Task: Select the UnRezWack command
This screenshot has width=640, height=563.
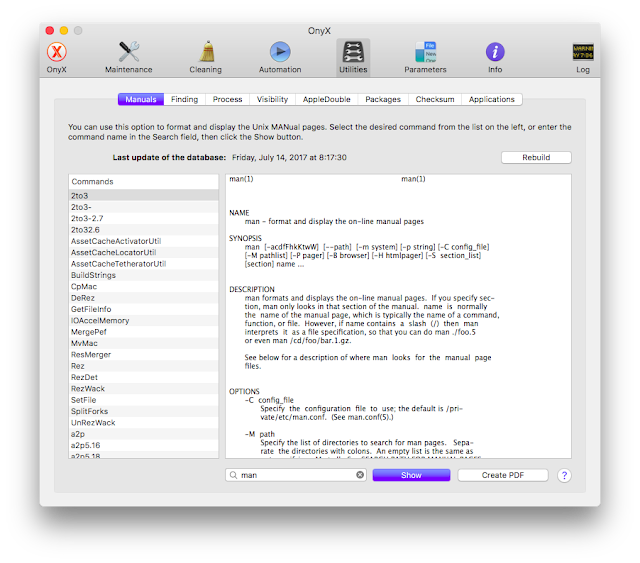Action: point(143,423)
